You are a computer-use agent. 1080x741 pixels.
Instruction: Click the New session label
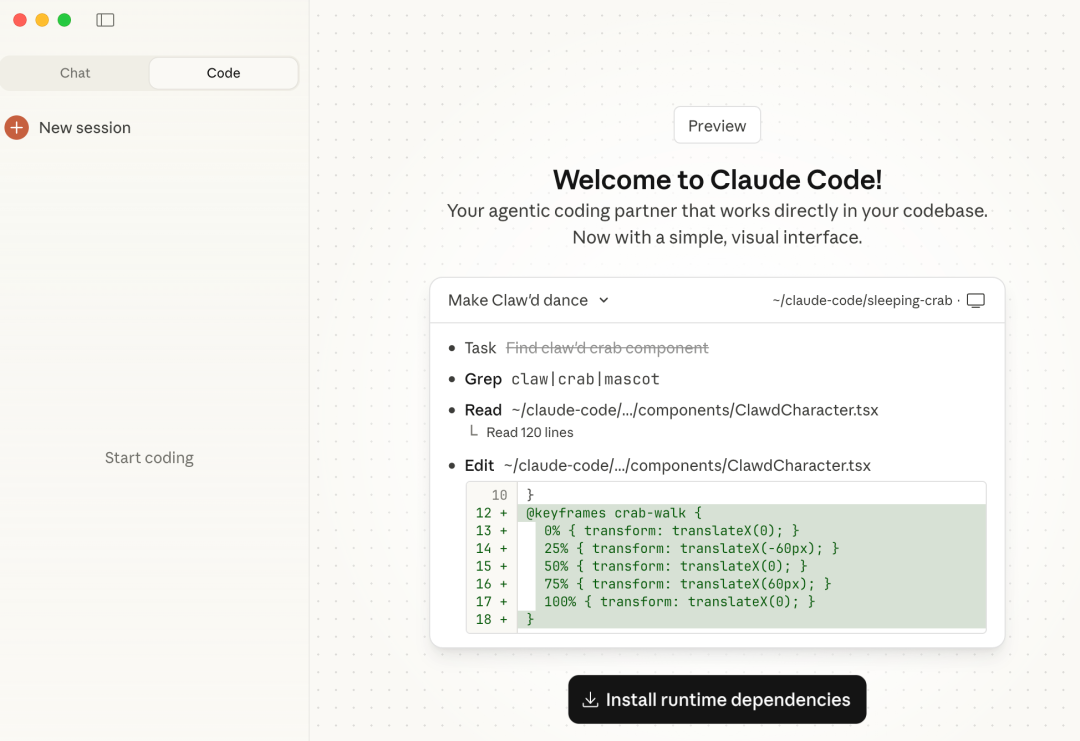85,128
